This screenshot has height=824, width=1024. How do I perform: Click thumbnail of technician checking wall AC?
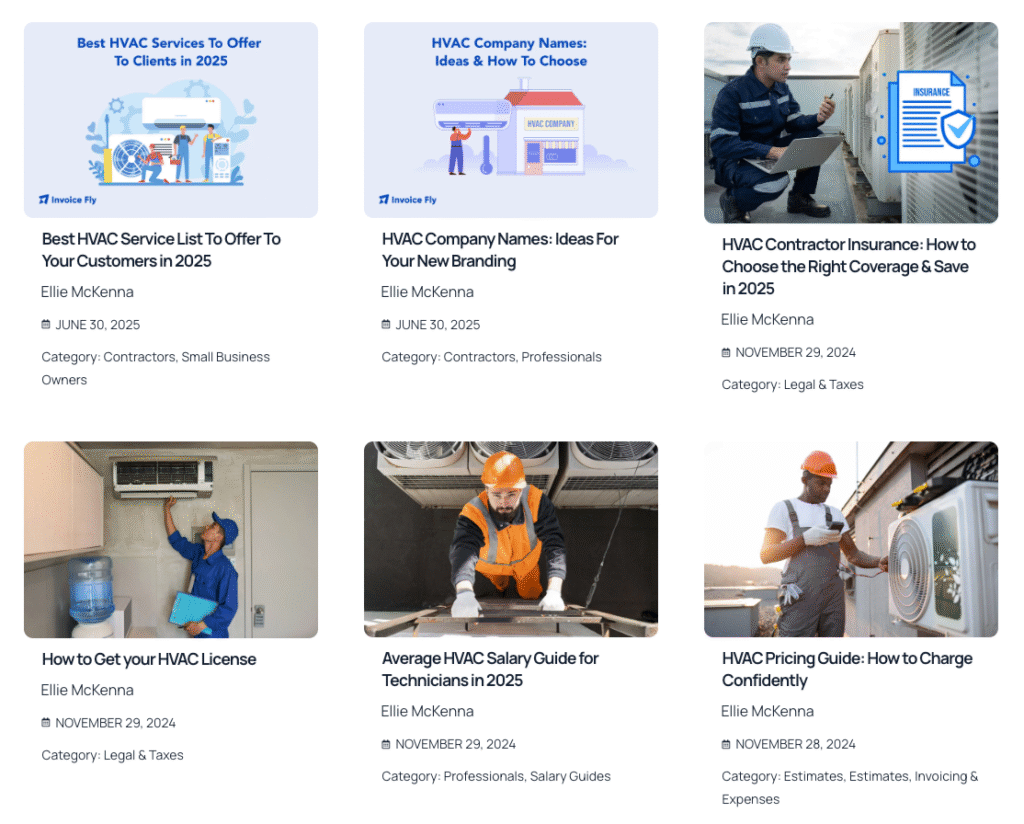pos(171,540)
